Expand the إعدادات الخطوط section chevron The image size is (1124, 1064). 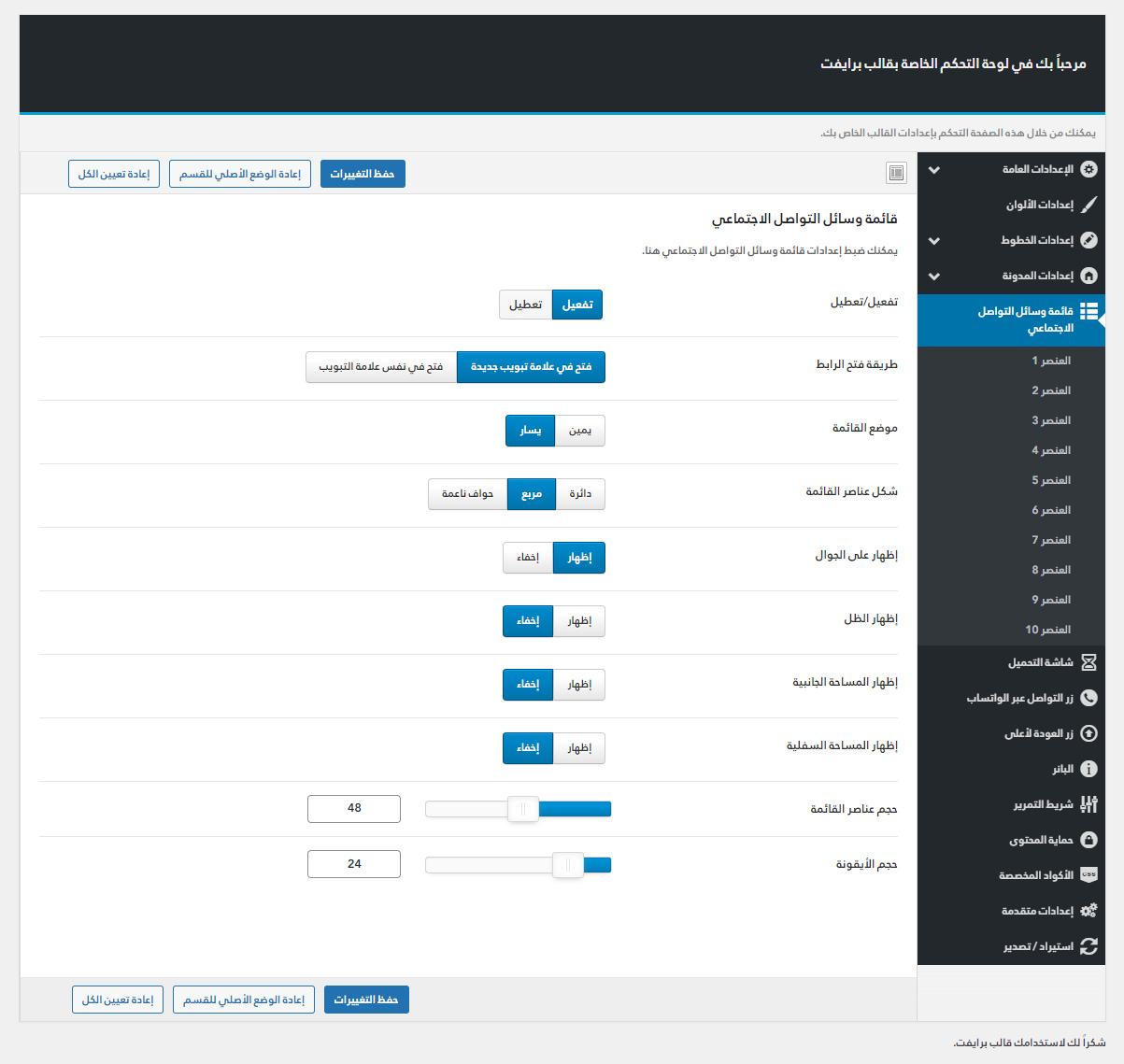point(933,241)
